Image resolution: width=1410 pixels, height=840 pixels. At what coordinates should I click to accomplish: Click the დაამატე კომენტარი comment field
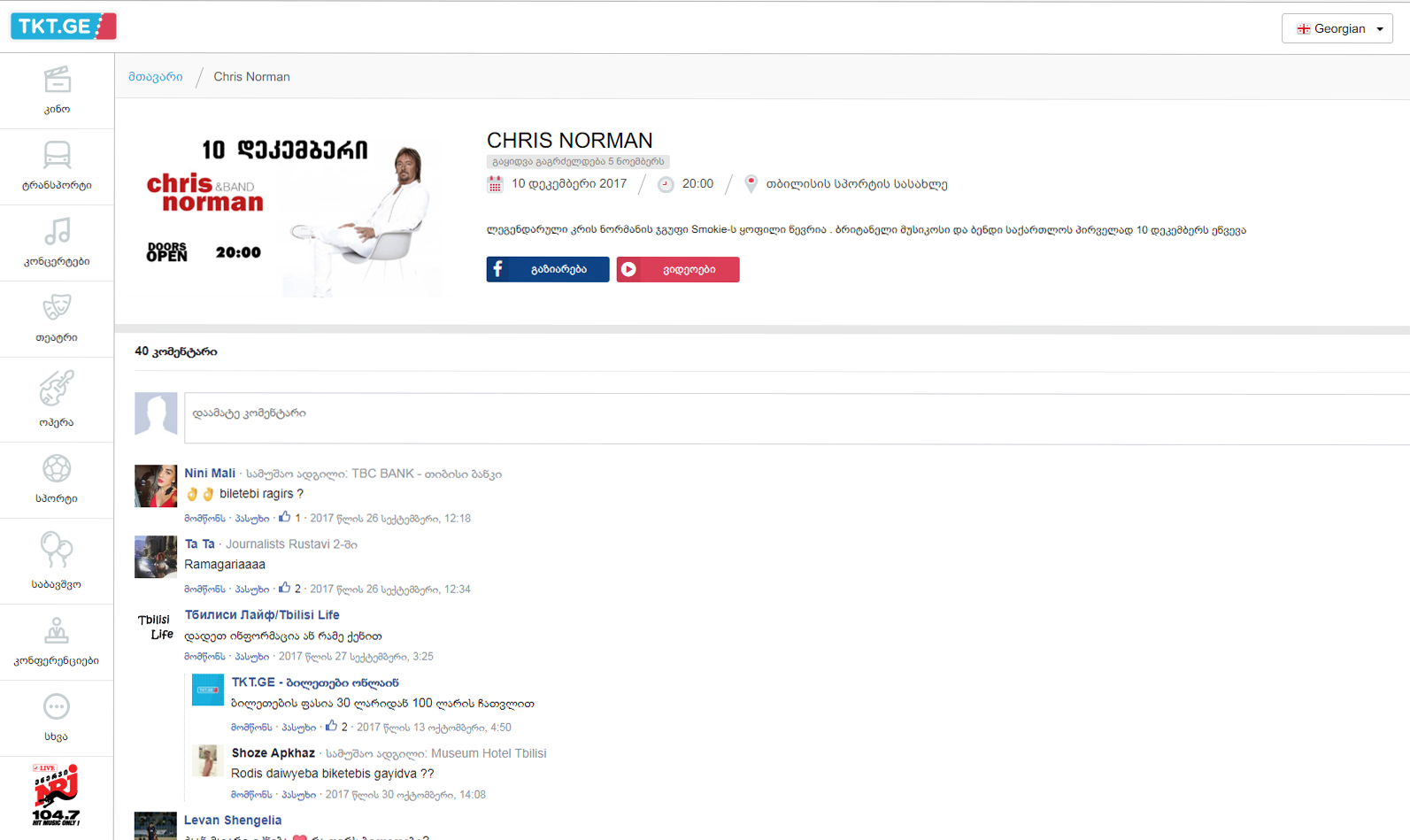pyautogui.click(x=797, y=419)
